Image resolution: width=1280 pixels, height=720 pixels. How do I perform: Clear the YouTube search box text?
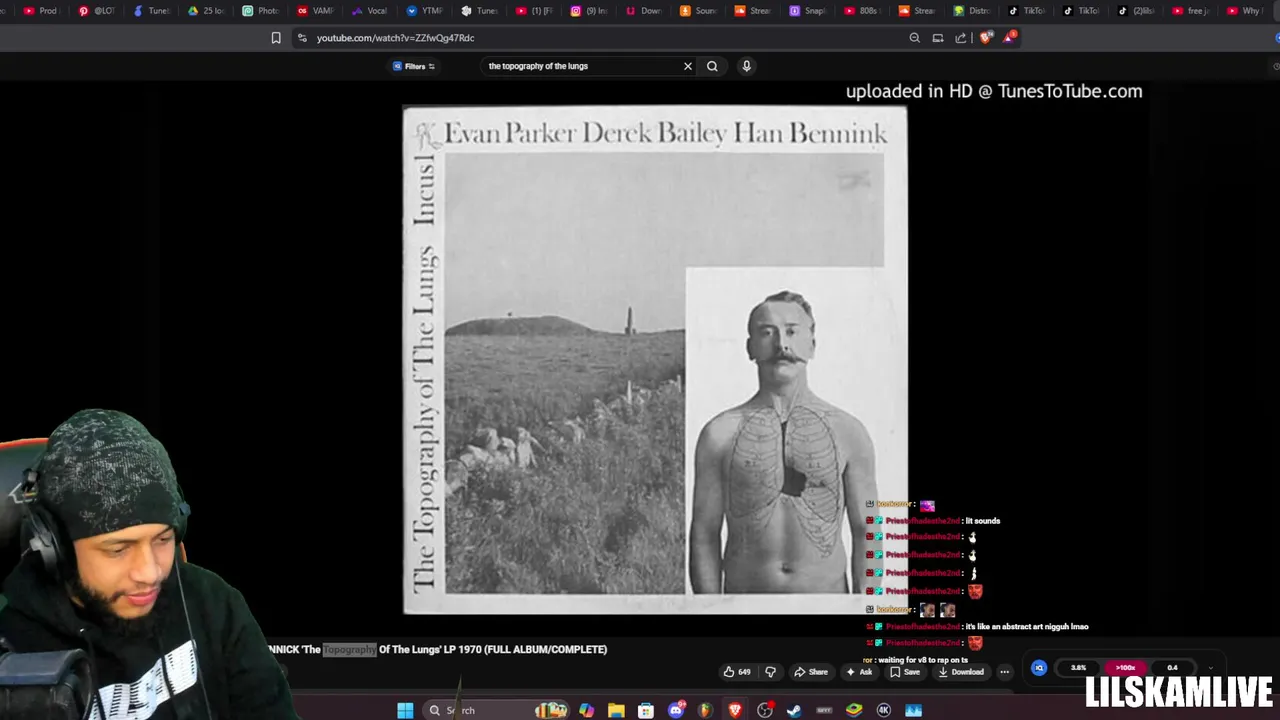pyautogui.click(x=688, y=66)
